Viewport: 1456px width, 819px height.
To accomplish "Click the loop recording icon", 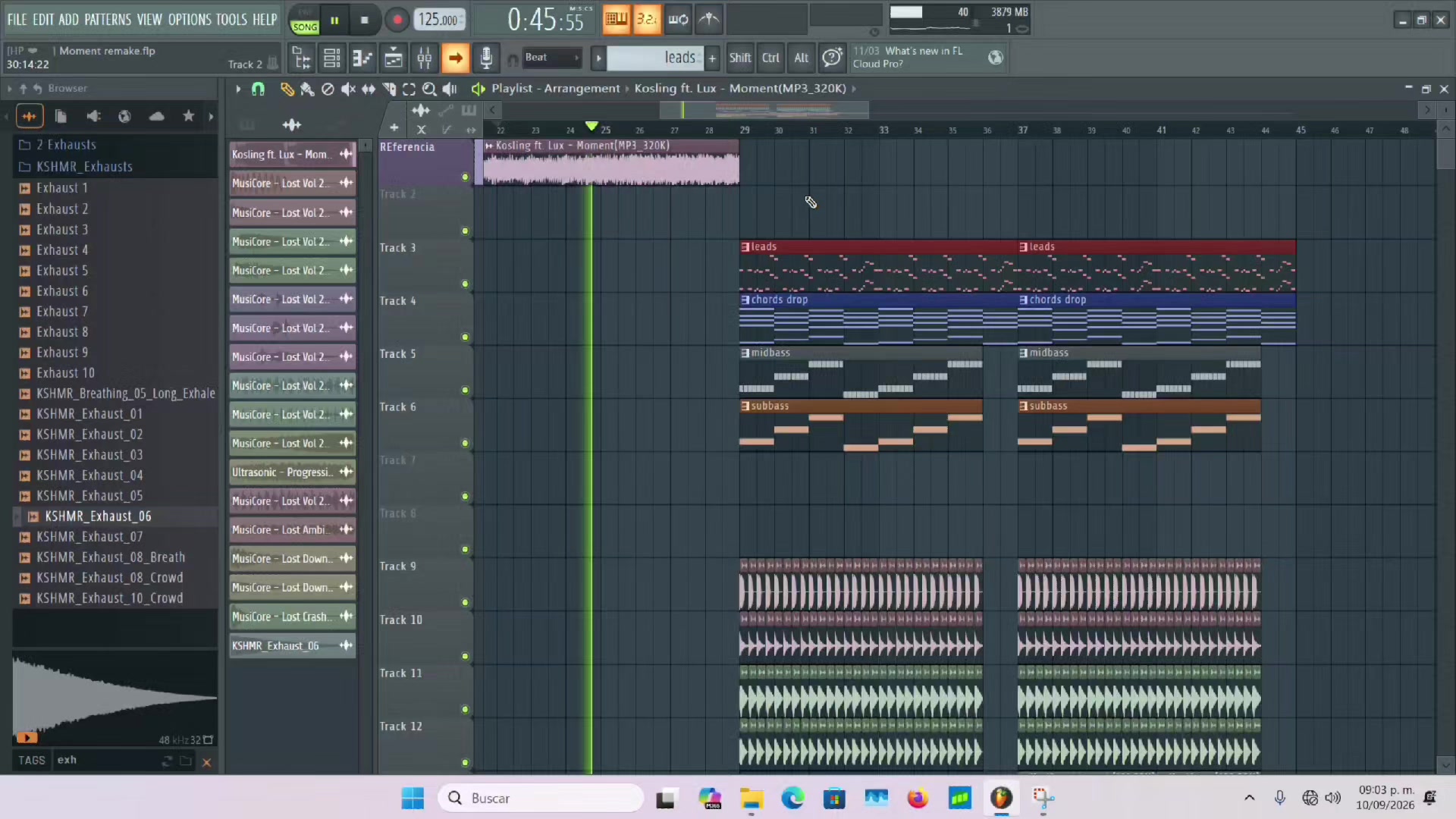I will click(x=678, y=20).
